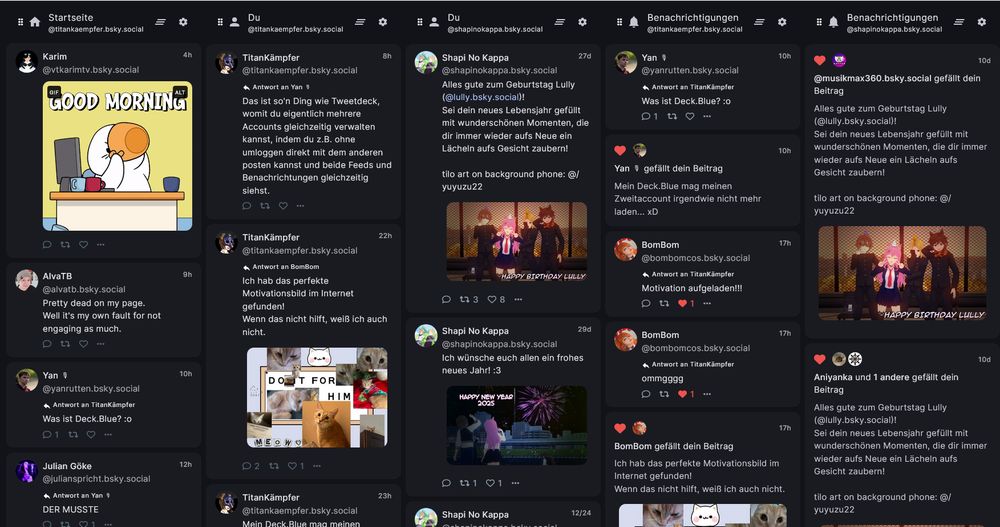Click bell icon in Benachrichtigungen shapinokappa header
The height and width of the screenshot is (527, 1000).
834,22
